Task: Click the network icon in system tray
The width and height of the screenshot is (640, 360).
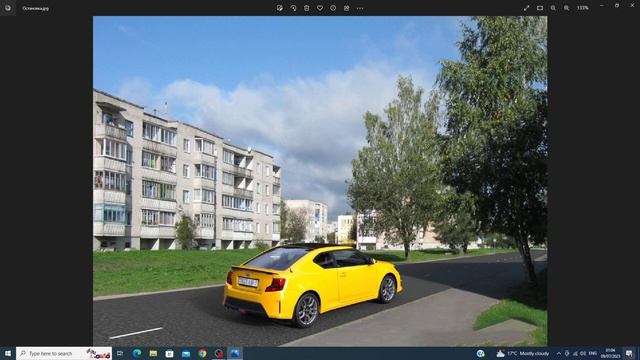Action: click(x=576, y=353)
